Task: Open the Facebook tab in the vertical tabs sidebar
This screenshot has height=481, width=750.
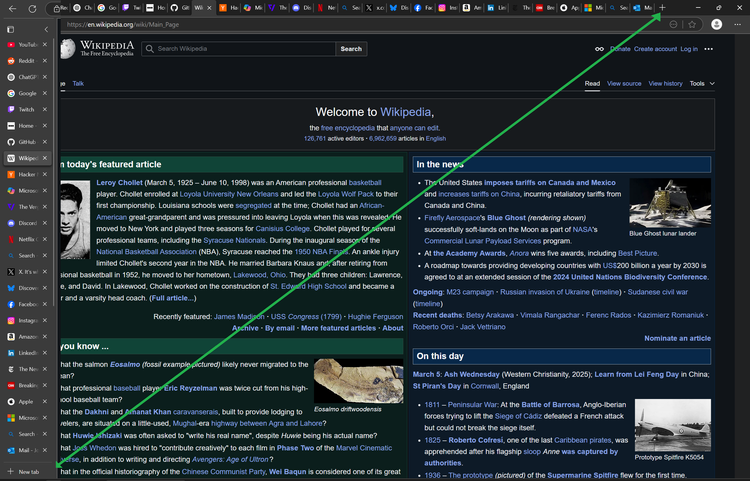Action: 24,304
